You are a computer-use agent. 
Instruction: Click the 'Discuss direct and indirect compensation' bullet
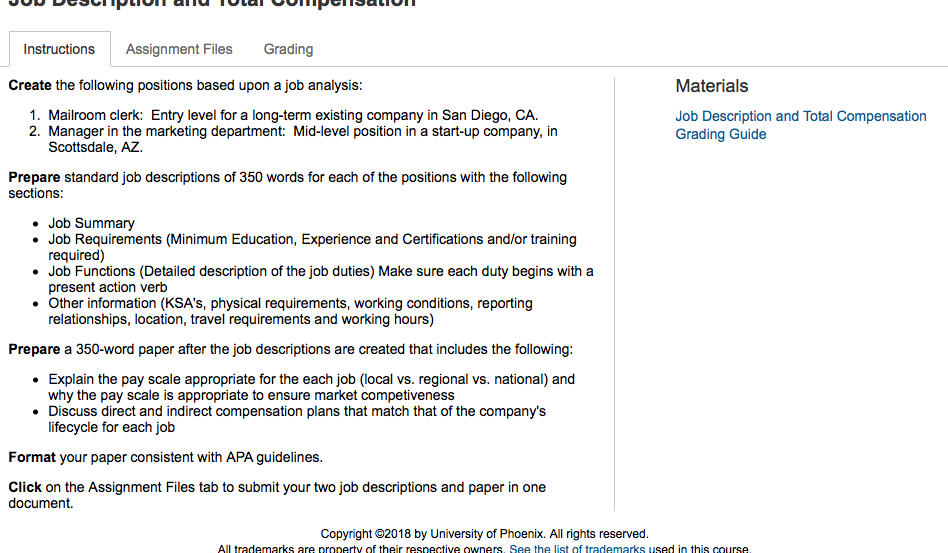297,419
